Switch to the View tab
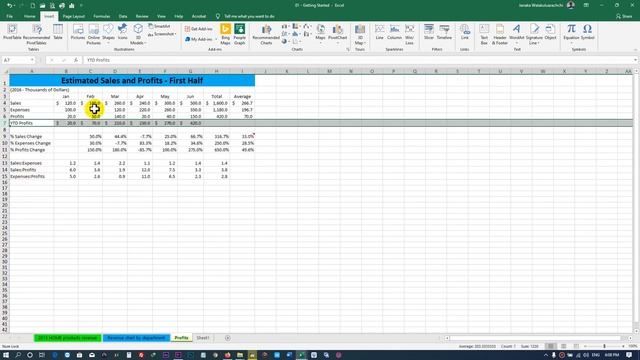The height and width of the screenshot is (360, 640). click(161, 16)
